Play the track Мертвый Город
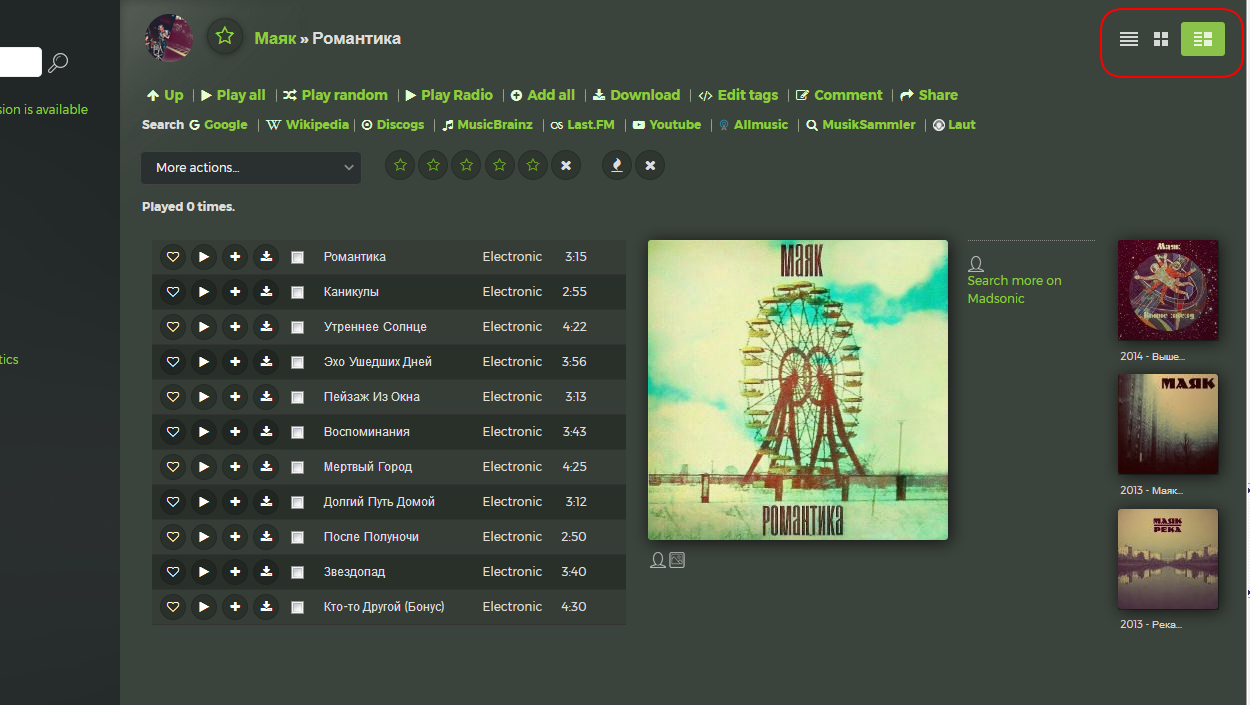 (204, 467)
